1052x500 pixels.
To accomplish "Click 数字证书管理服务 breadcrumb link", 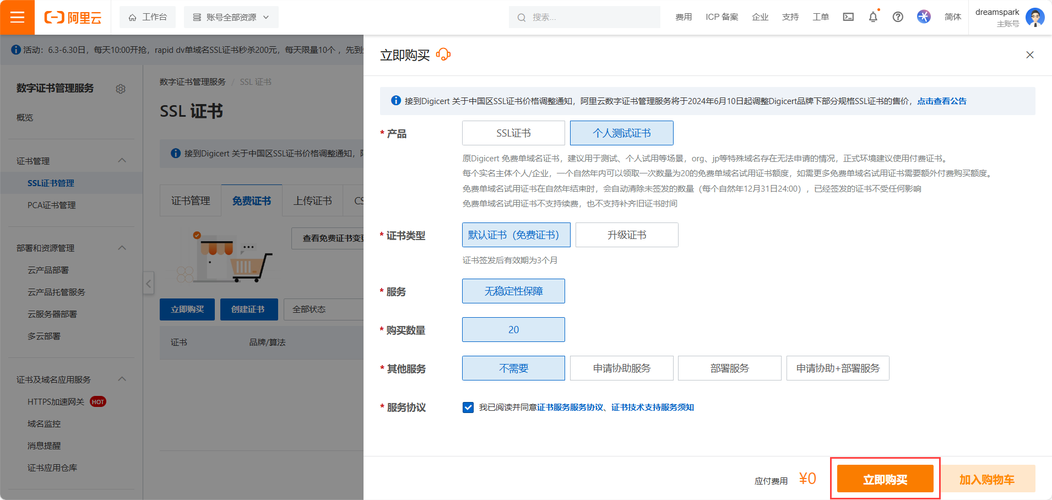I will point(193,82).
